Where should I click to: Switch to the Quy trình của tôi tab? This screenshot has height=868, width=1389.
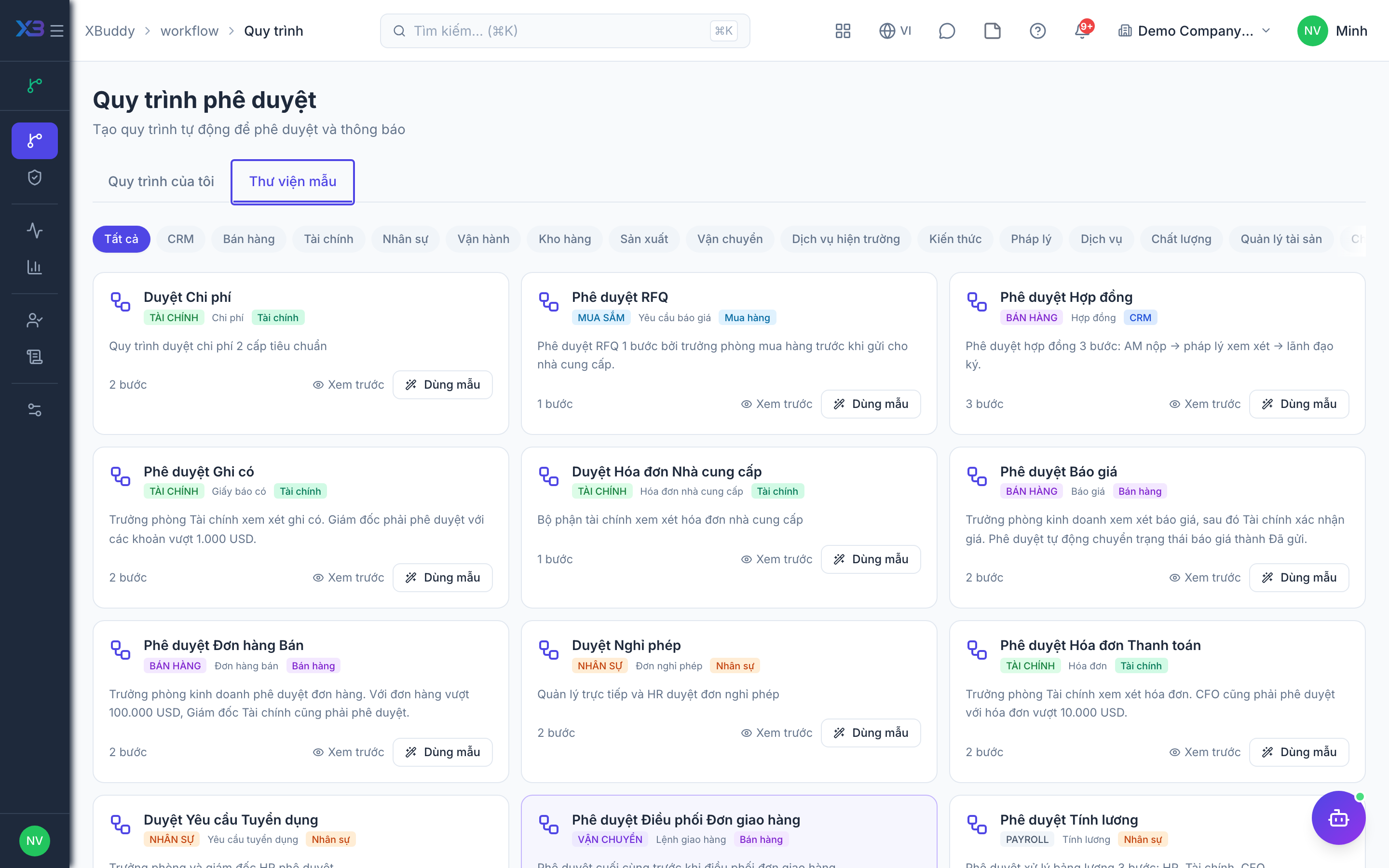(161, 181)
